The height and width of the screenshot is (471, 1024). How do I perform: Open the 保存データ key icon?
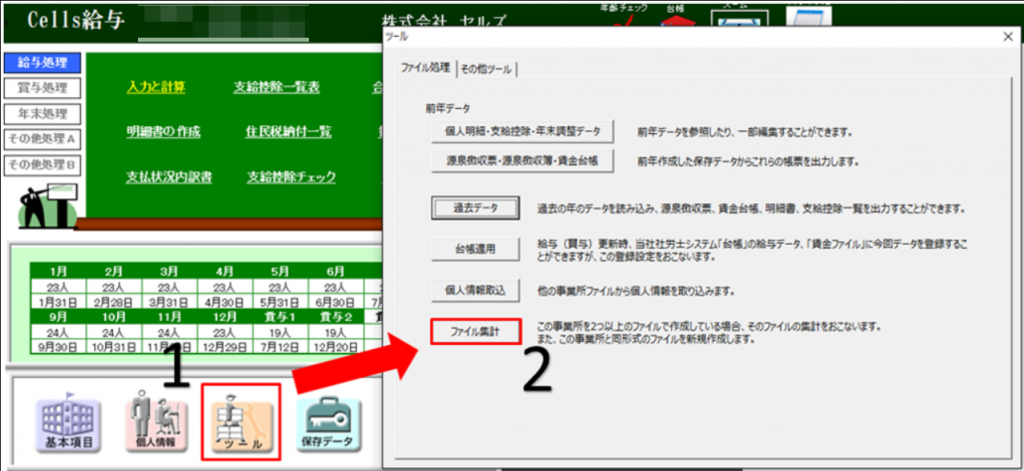pos(328,425)
